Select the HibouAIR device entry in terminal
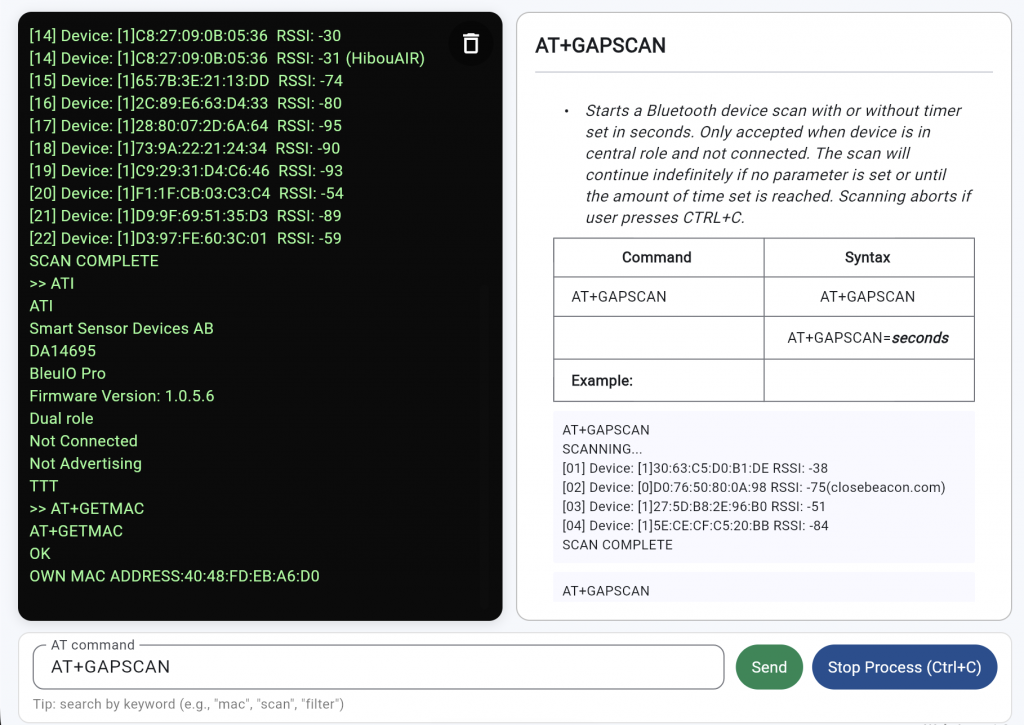This screenshot has height=725, width=1024. (x=227, y=58)
